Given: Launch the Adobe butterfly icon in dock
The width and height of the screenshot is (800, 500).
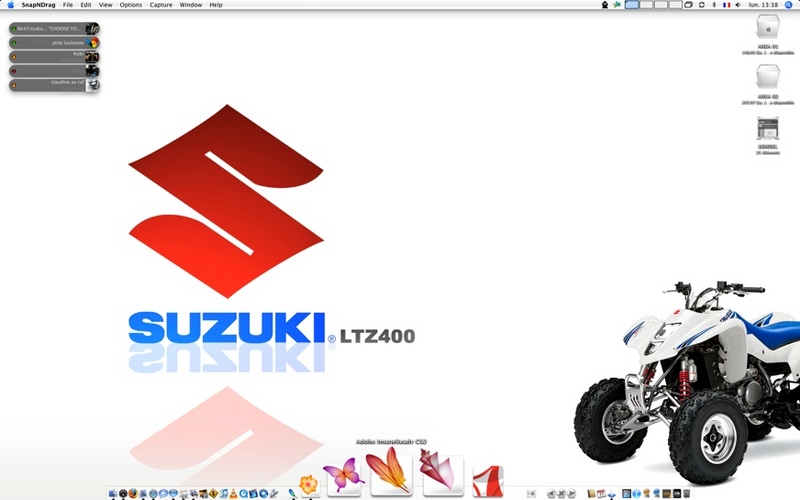Looking at the screenshot, I should pos(344,476).
